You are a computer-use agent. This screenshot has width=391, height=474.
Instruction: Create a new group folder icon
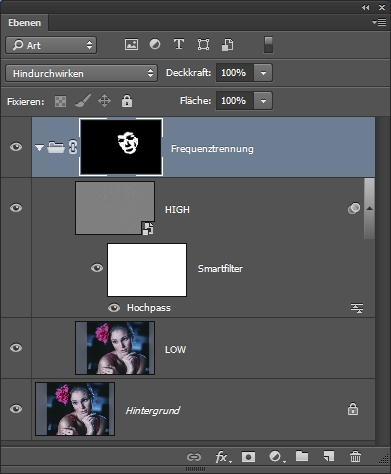302,456
